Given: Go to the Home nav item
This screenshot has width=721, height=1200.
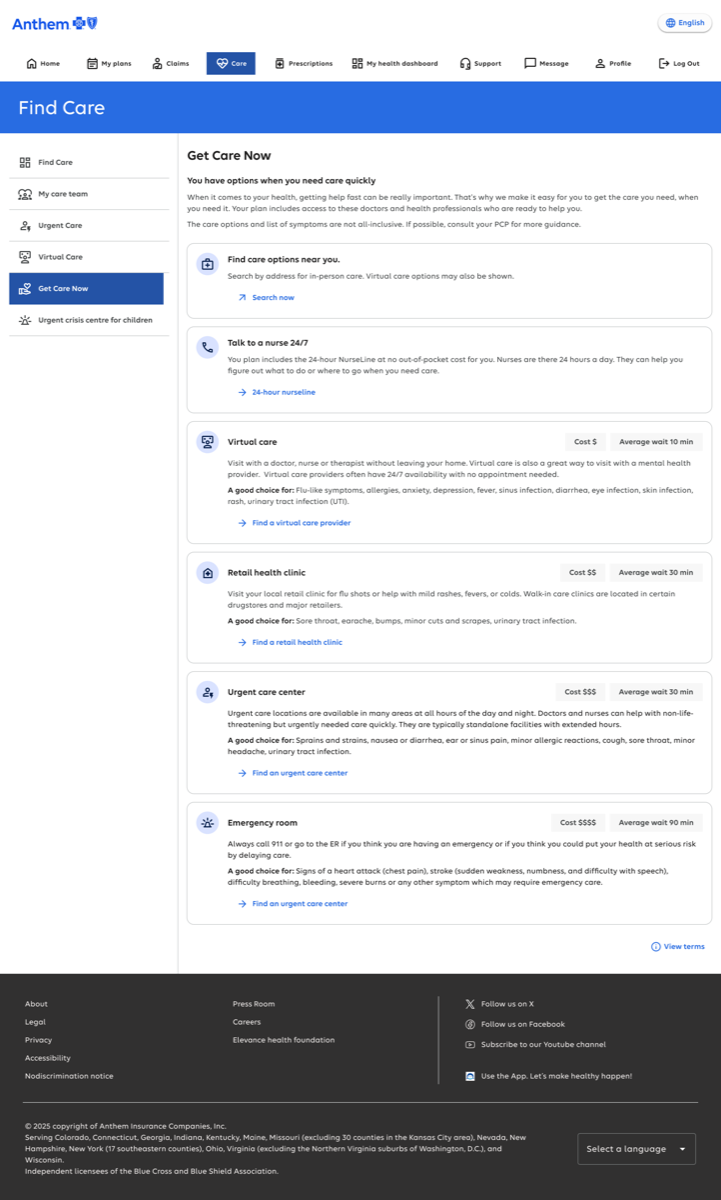Looking at the screenshot, I should [x=43, y=63].
